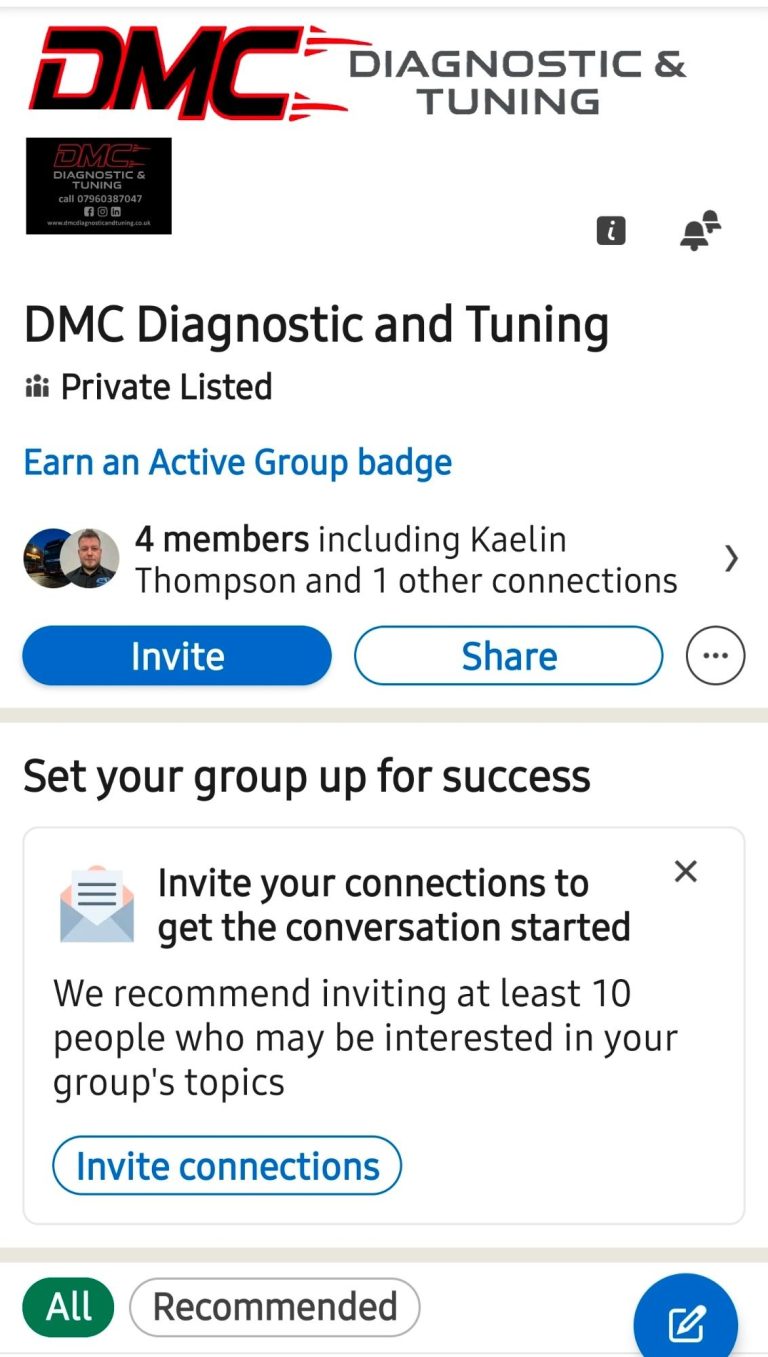768x1357 pixels.
Task: Tap the small DMC group logo thumbnail
Action: click(98, 186)
